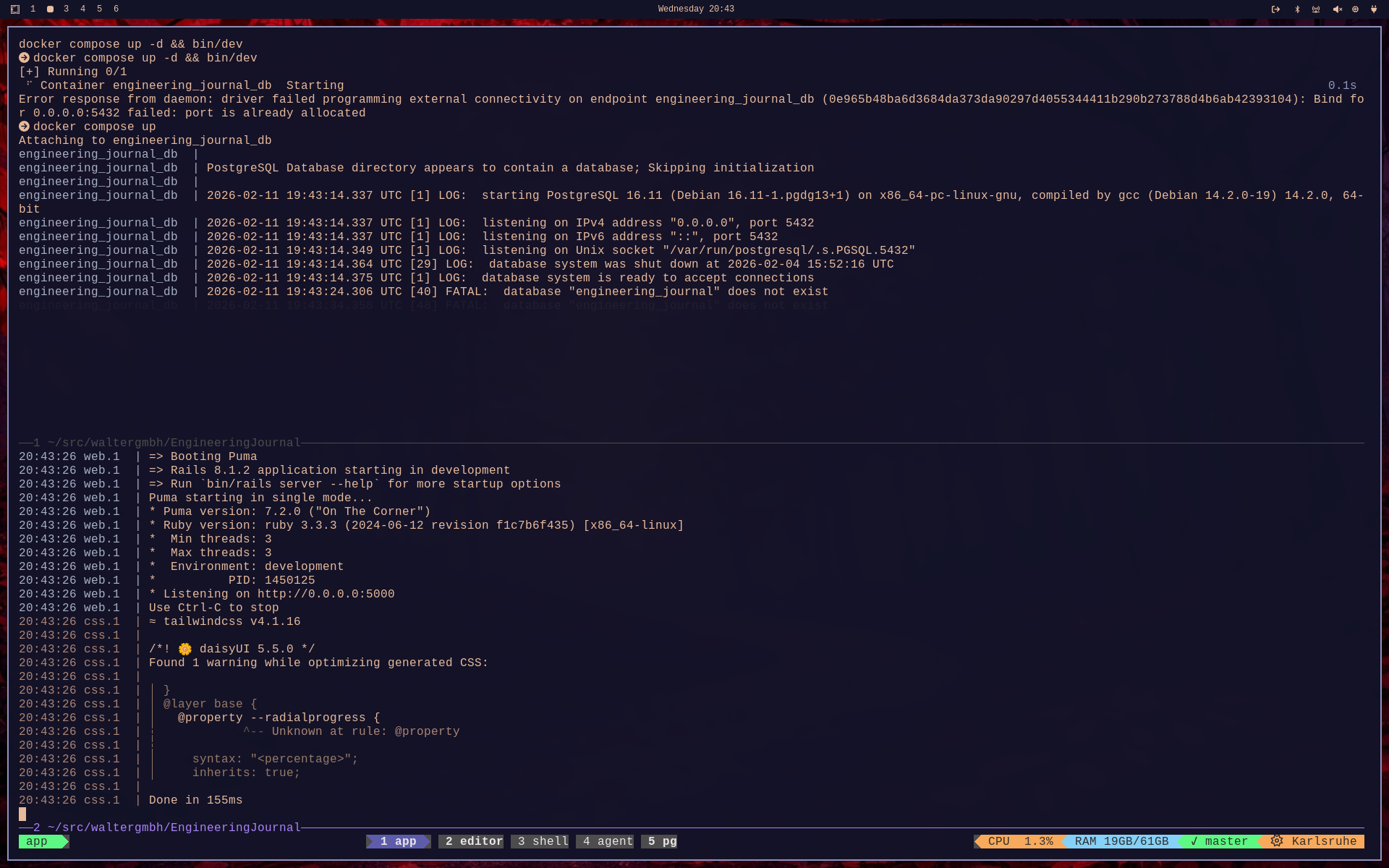
Task: Switch to workspace 1
Action: point(33,9)
